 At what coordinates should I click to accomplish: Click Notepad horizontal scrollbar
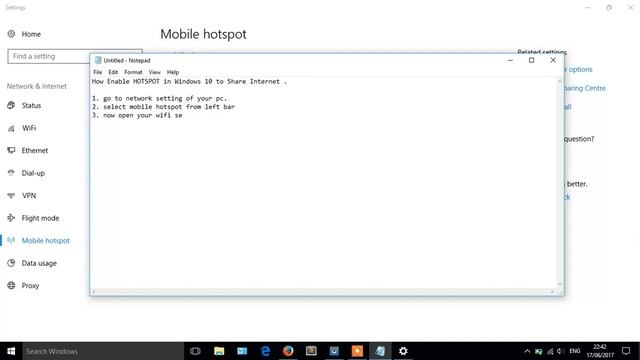[x=322, y=291]
